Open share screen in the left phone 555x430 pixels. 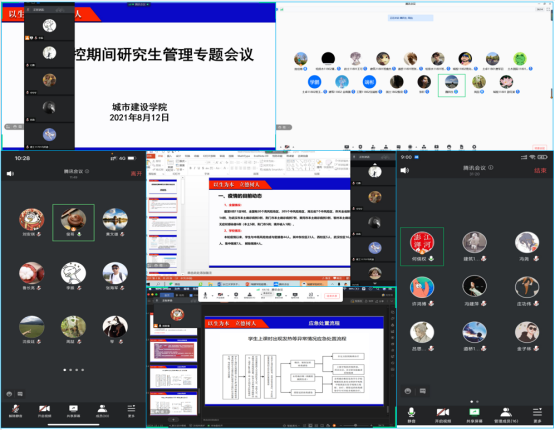point(73,411)
